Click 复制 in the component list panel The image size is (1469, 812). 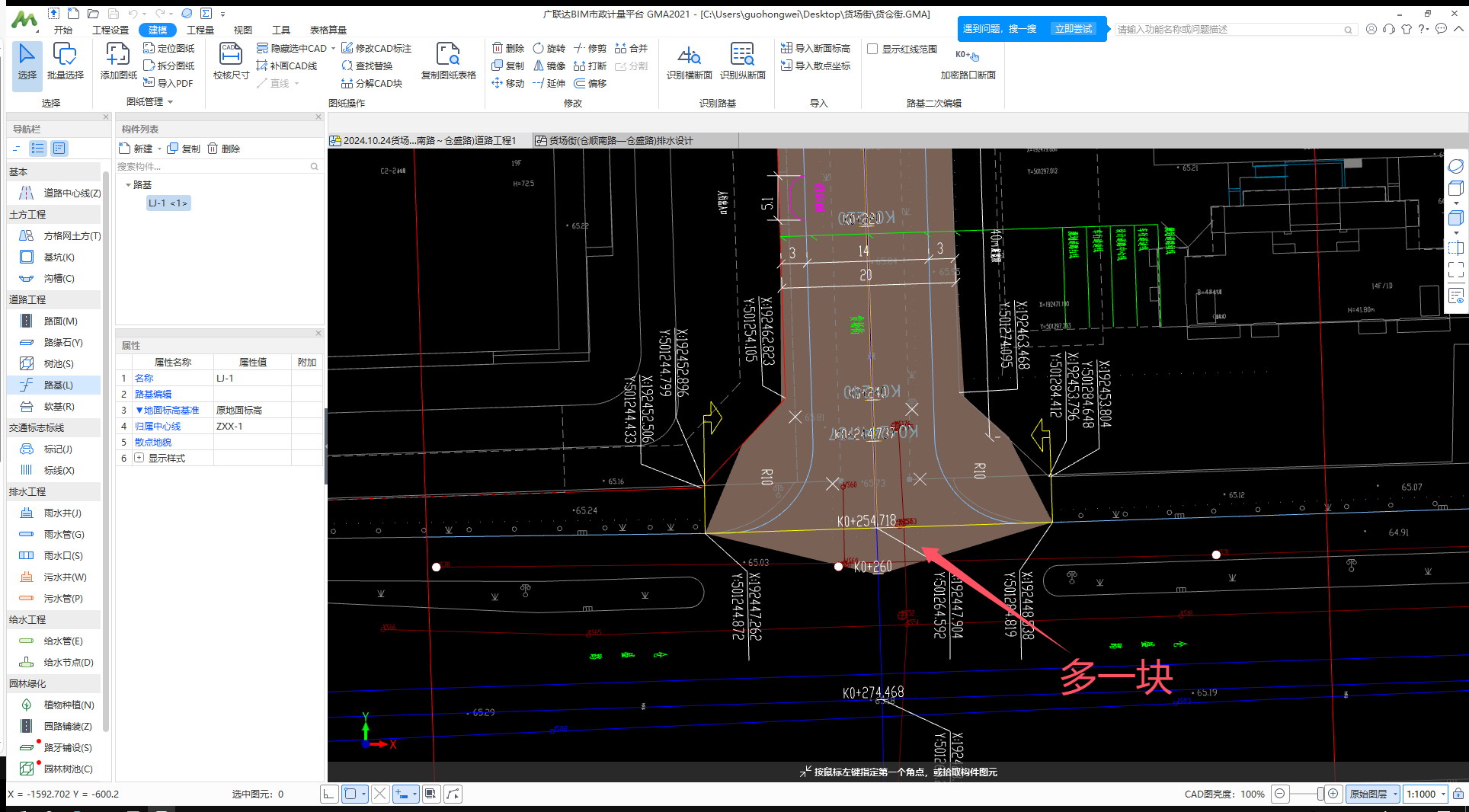tap(184, 149)
